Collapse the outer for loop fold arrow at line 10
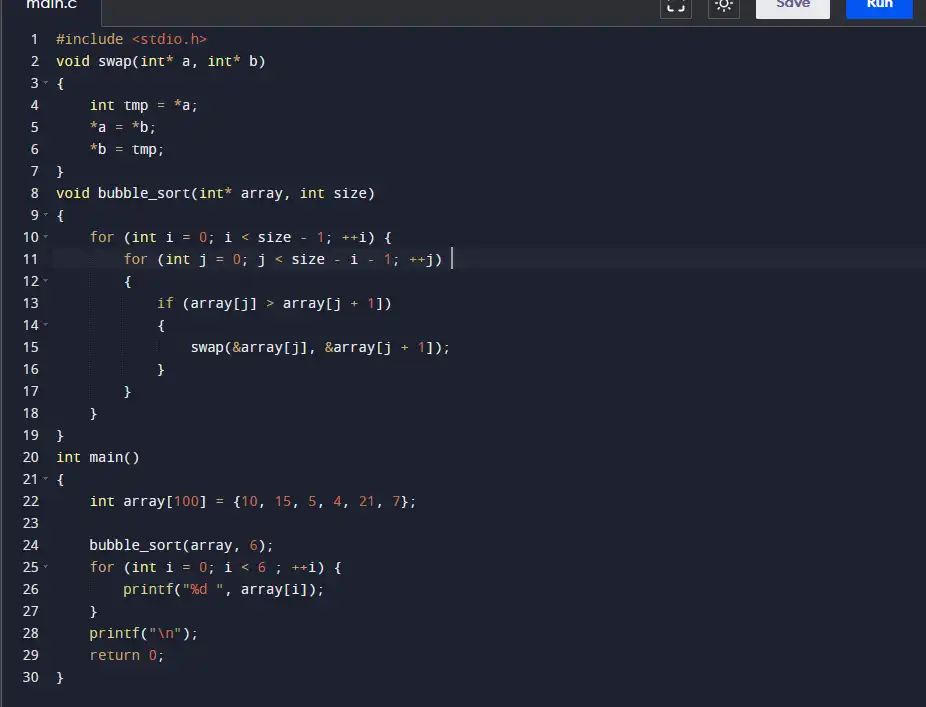This screenshot has width=926, height=707. (45, 237)
